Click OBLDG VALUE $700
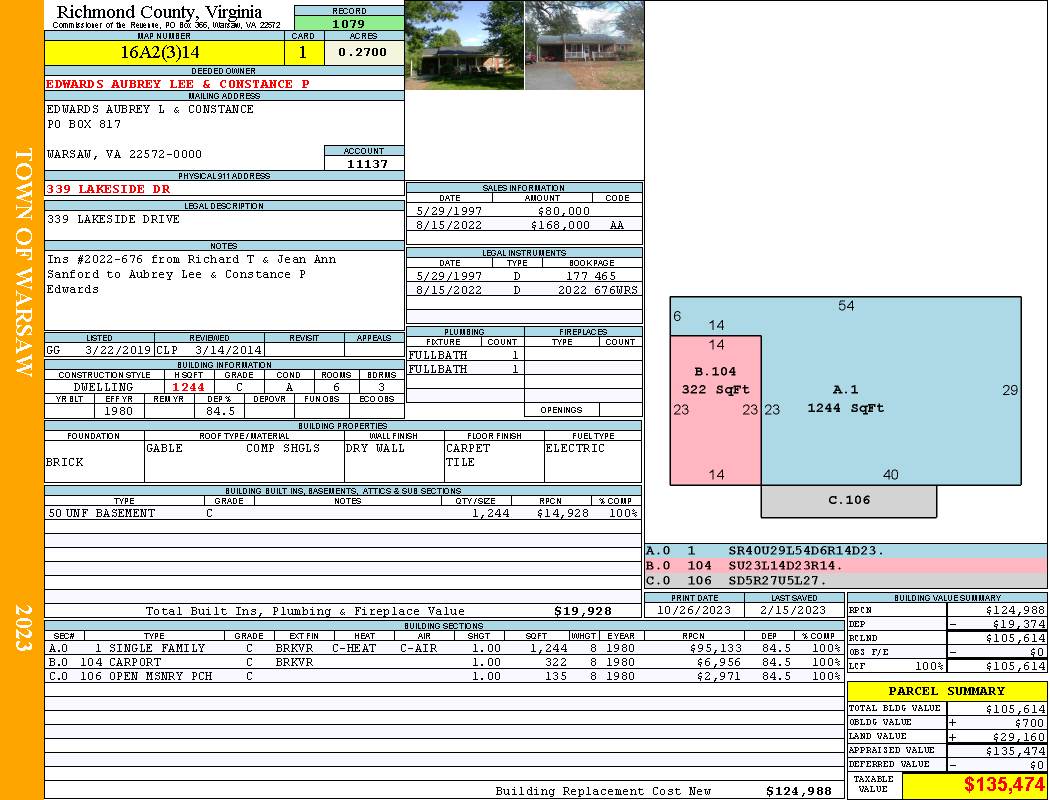This screenshot has height=800, width=1050. 1030,723
